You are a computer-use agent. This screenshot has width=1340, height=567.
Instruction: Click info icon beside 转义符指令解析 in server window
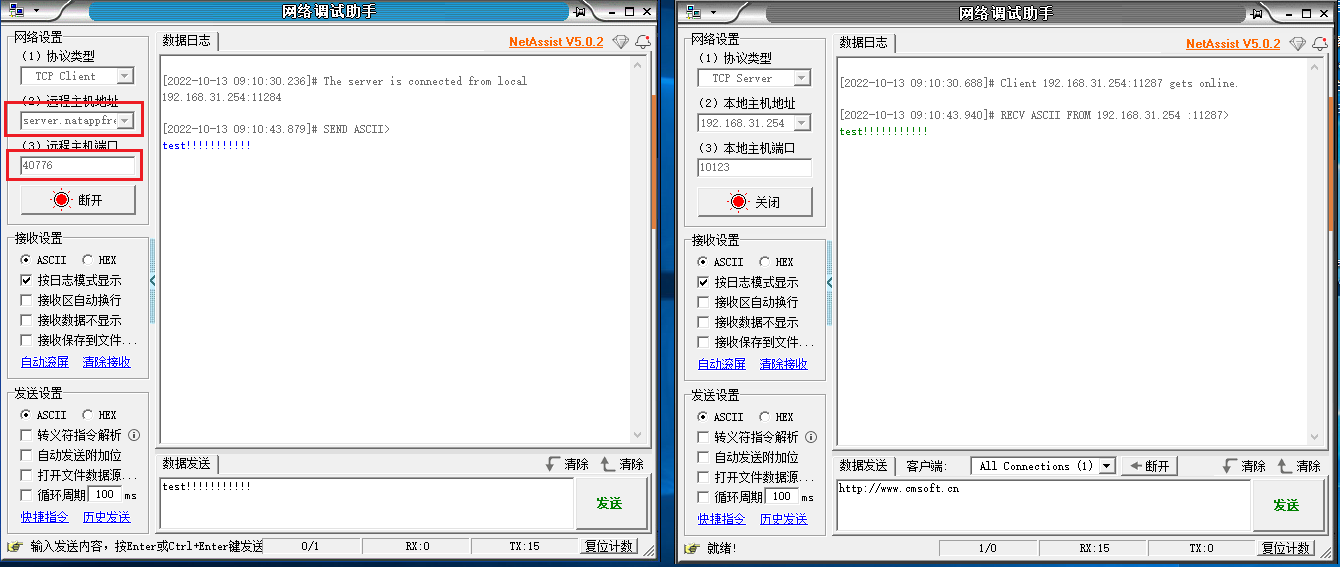(x=811, y=437)
